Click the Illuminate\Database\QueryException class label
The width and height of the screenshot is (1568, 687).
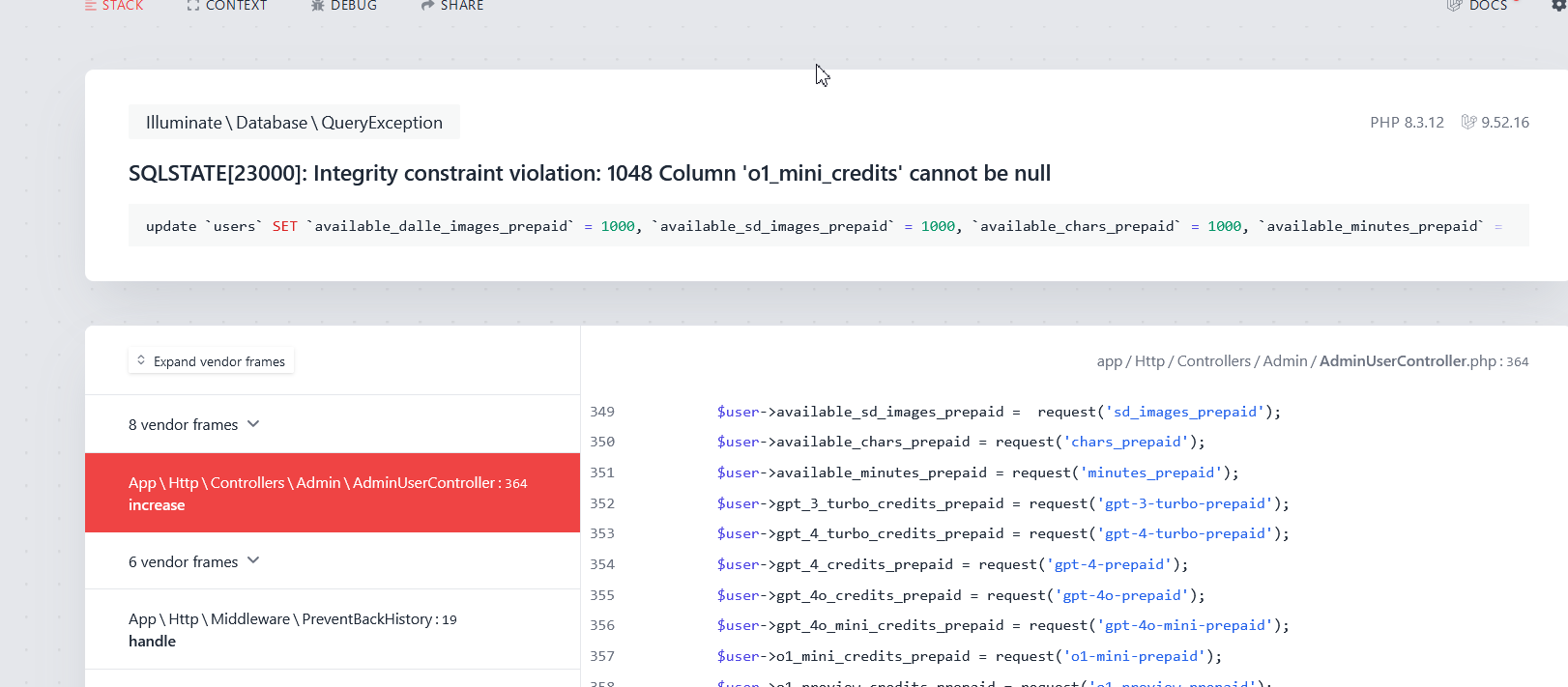pos(294,123)
